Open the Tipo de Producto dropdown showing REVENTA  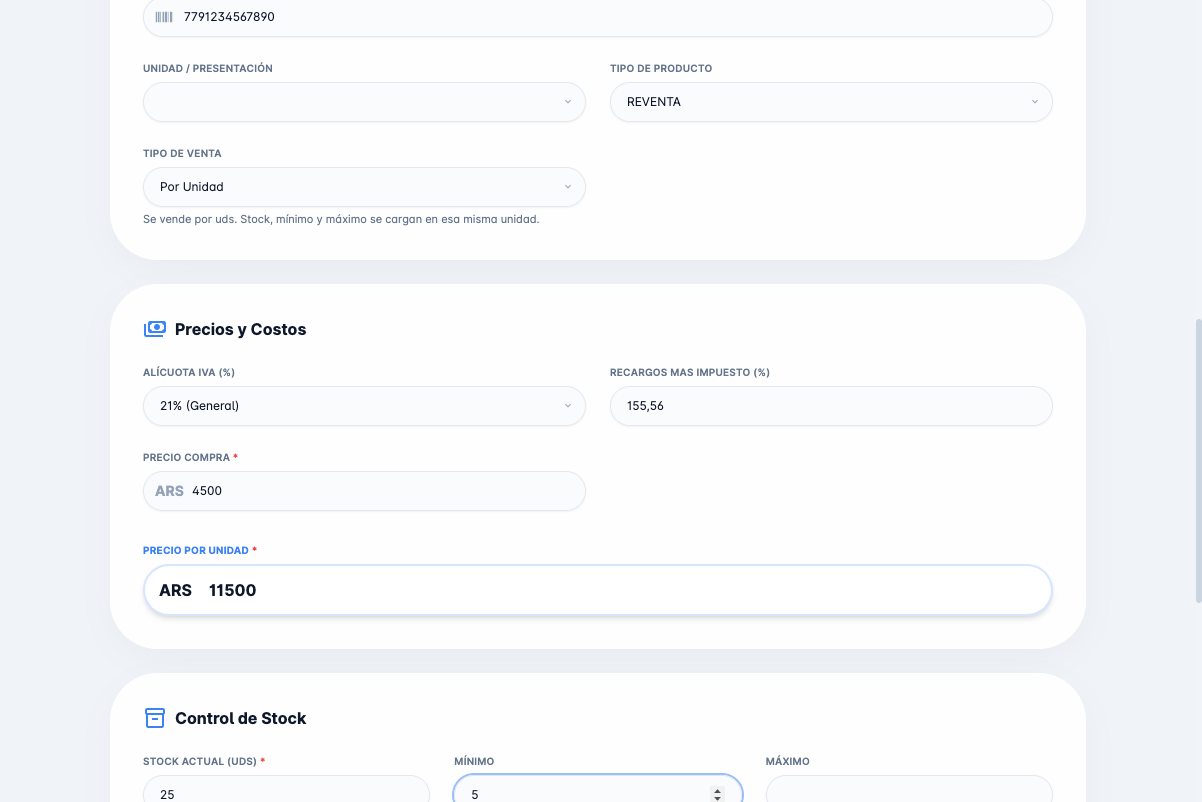(x=831, y=102)
